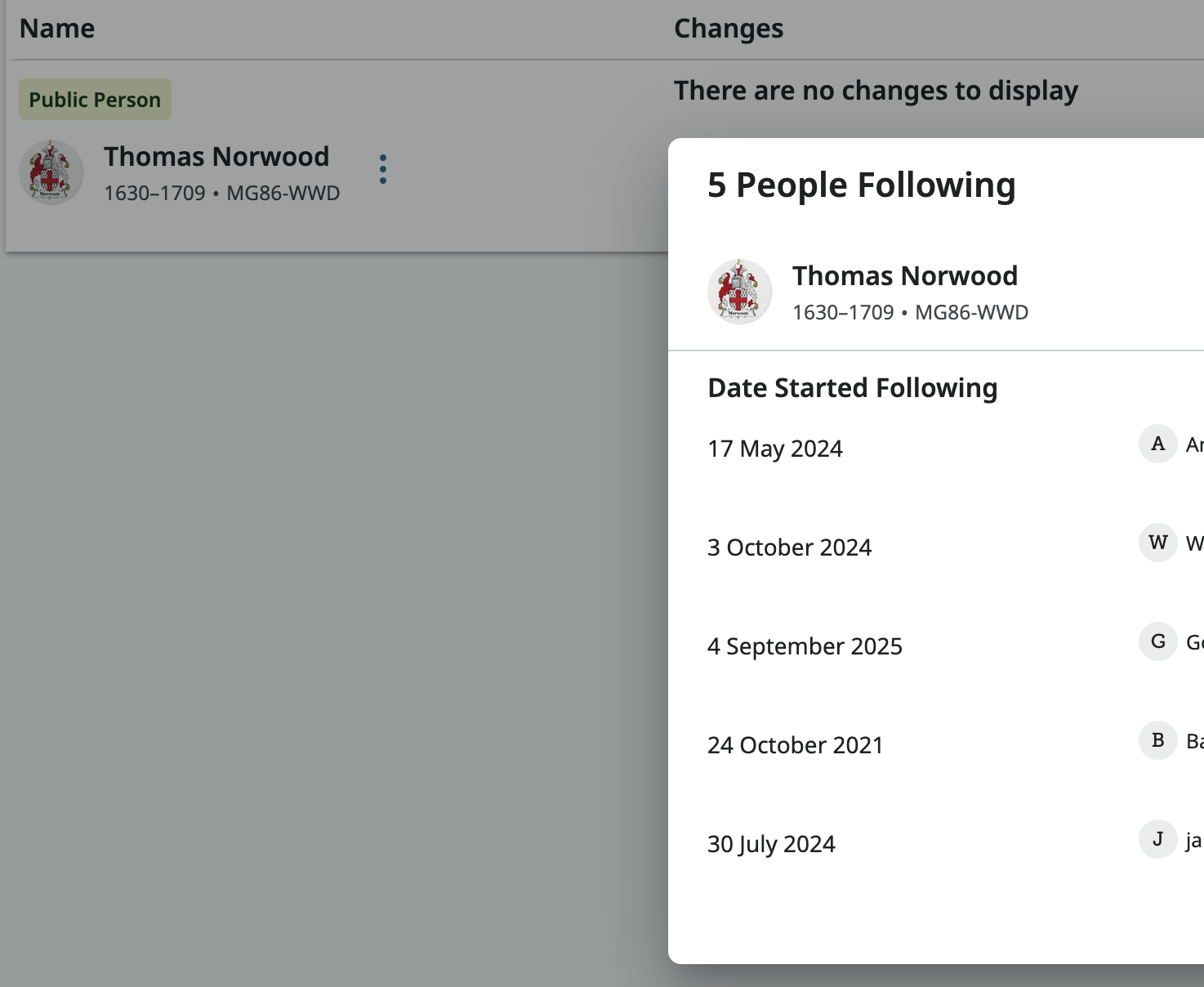Select follower avatar with initial G
Screen dimensions: 1204x987
tap(1157, 641)
